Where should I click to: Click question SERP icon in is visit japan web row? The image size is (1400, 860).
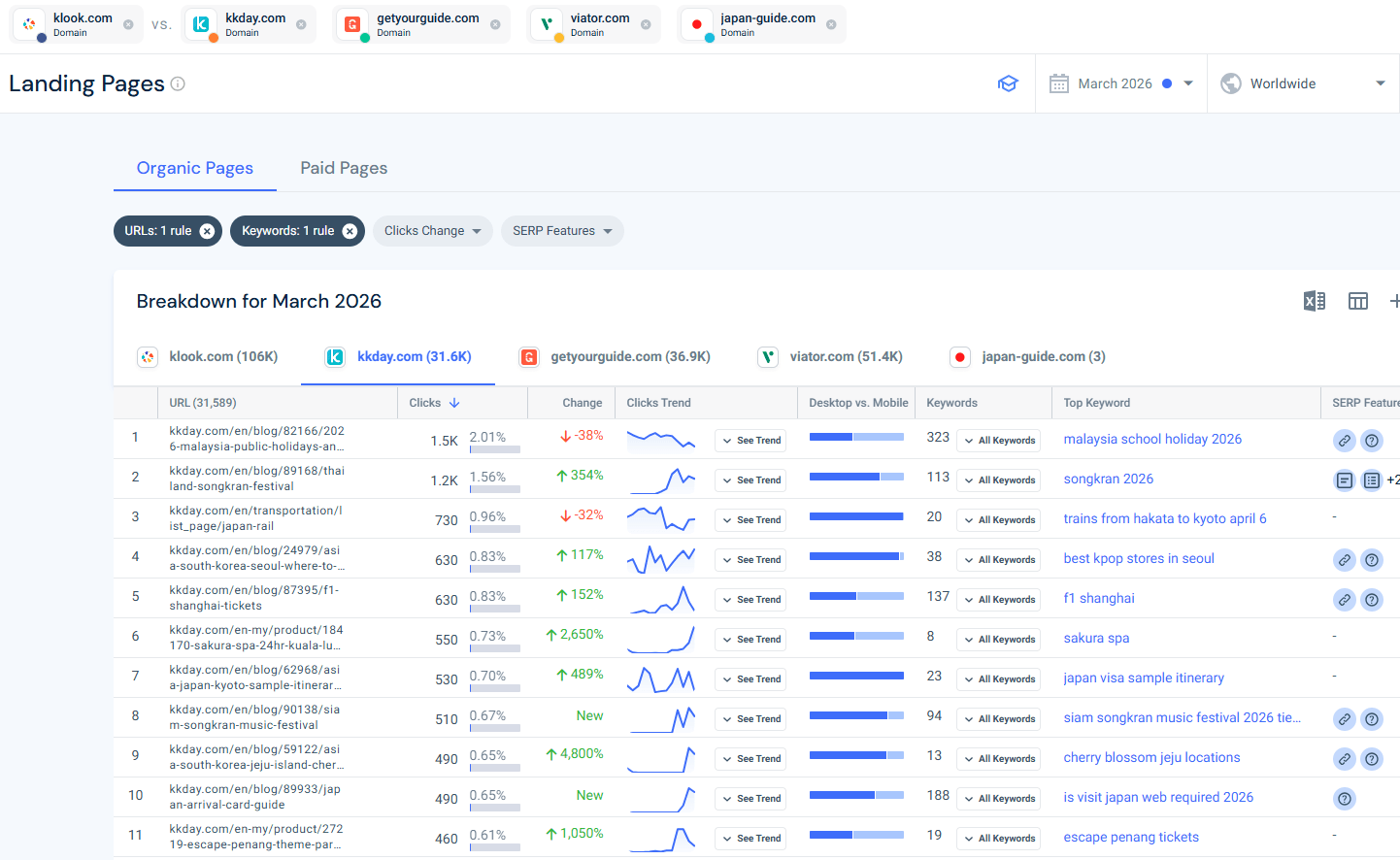1345,799
